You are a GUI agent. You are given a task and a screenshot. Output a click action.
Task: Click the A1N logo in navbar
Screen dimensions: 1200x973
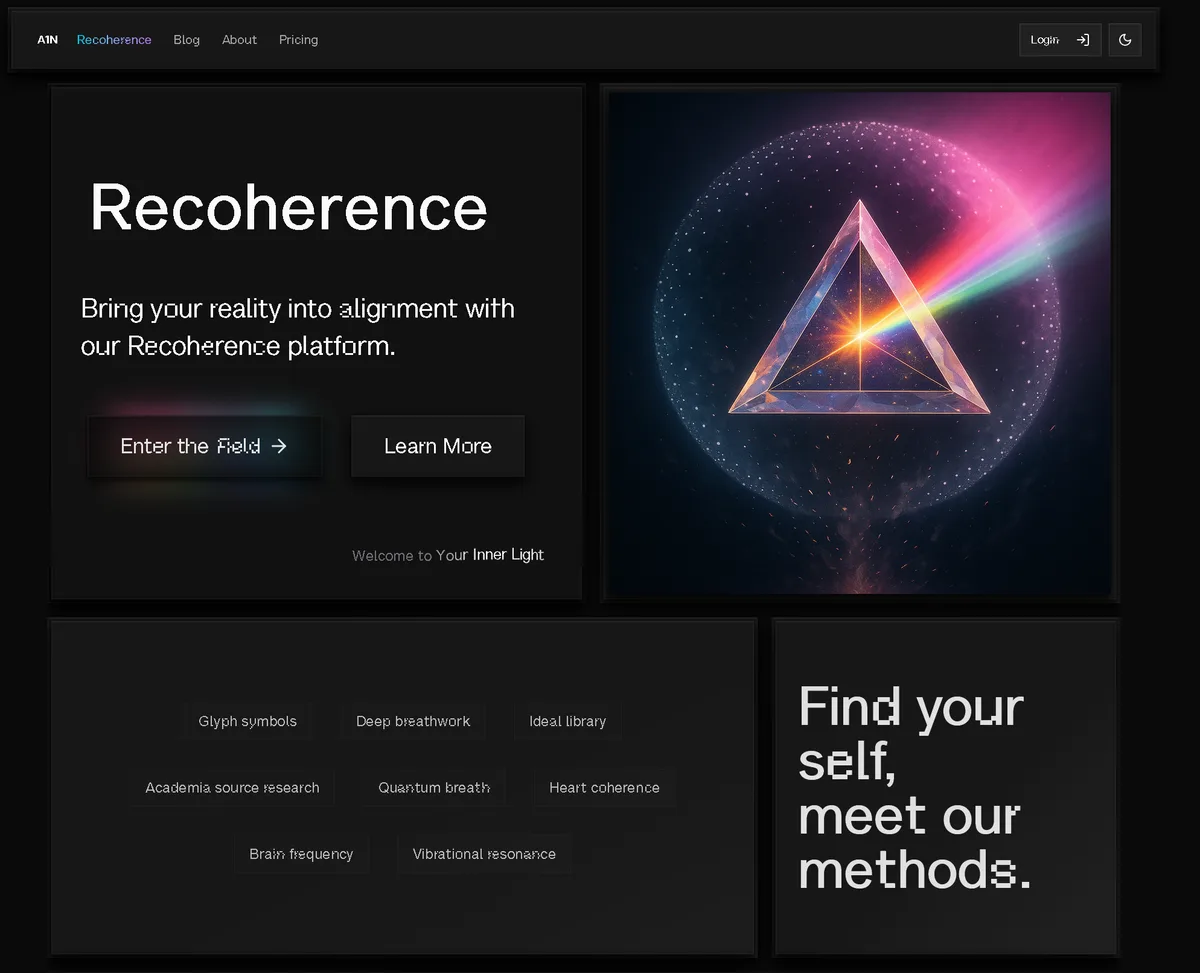point(48,40)
